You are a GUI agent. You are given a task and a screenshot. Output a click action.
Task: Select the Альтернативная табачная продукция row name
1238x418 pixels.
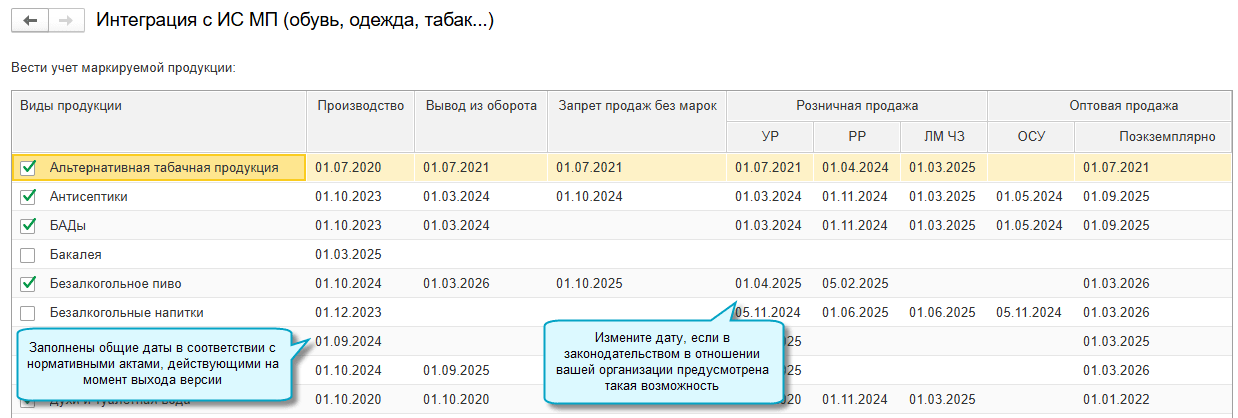[x=164, y=168]
